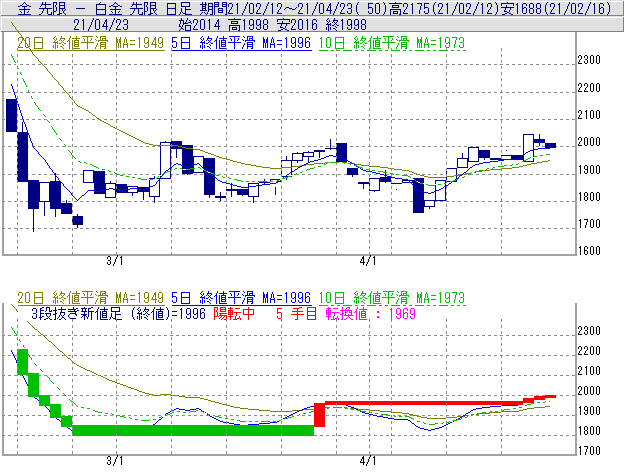Click the '4/1' date label under upper chart
The image size is (624, 473).
(368, 261)
